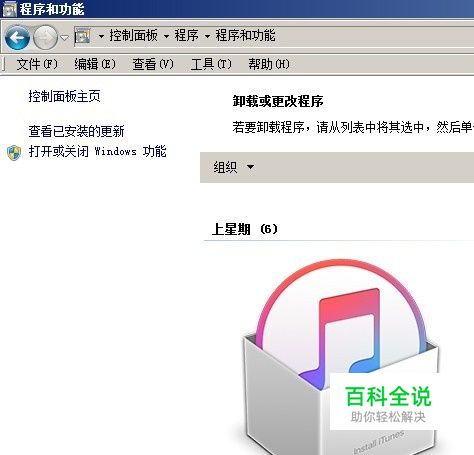
Task: Expand arrow before 控制面板 breadcrumb
Action: pyautogui.click(x=101, y=36)
